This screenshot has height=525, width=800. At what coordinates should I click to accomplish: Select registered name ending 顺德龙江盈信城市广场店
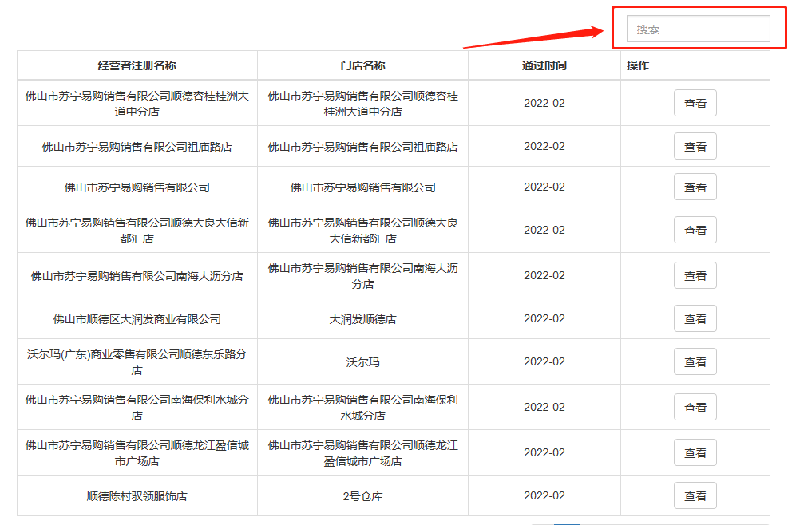coord(137,453)
